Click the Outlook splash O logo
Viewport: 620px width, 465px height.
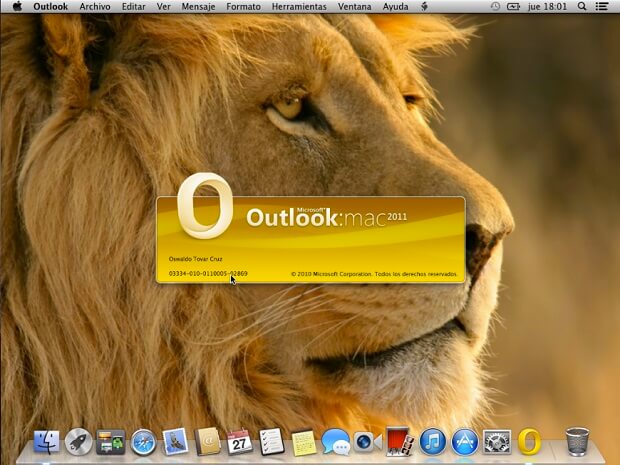click(205, 206)
